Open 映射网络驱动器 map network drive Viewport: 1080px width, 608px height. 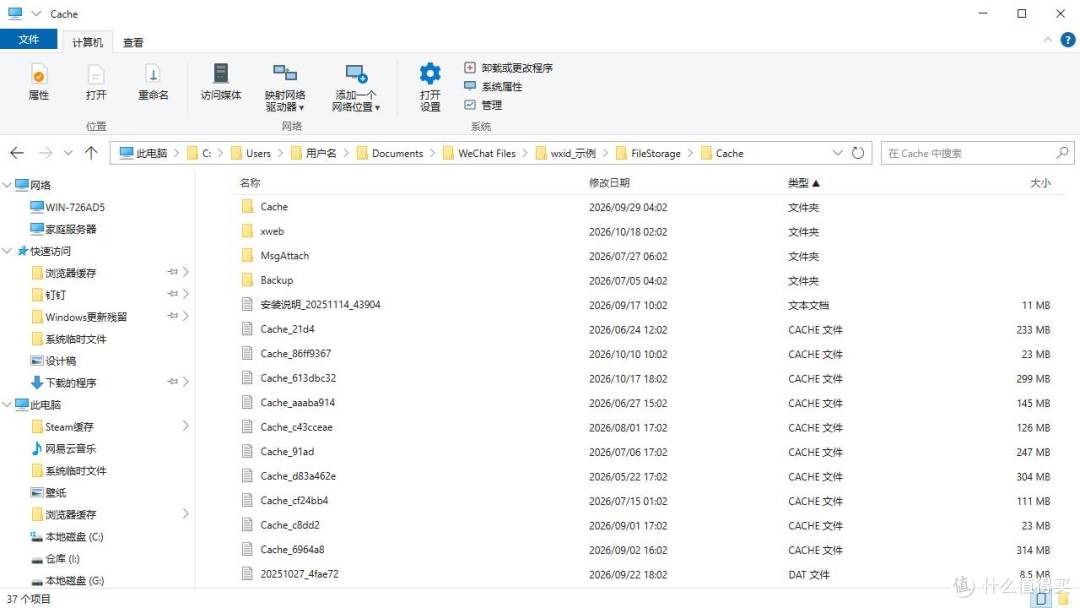(284, 87)
